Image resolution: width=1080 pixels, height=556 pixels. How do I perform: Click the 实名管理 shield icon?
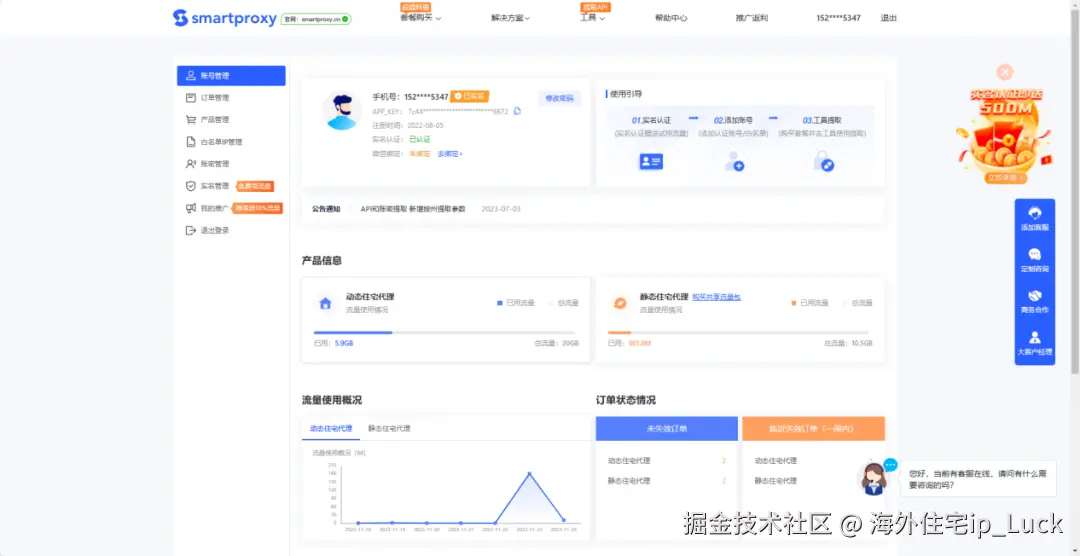[x=191, y=186]
